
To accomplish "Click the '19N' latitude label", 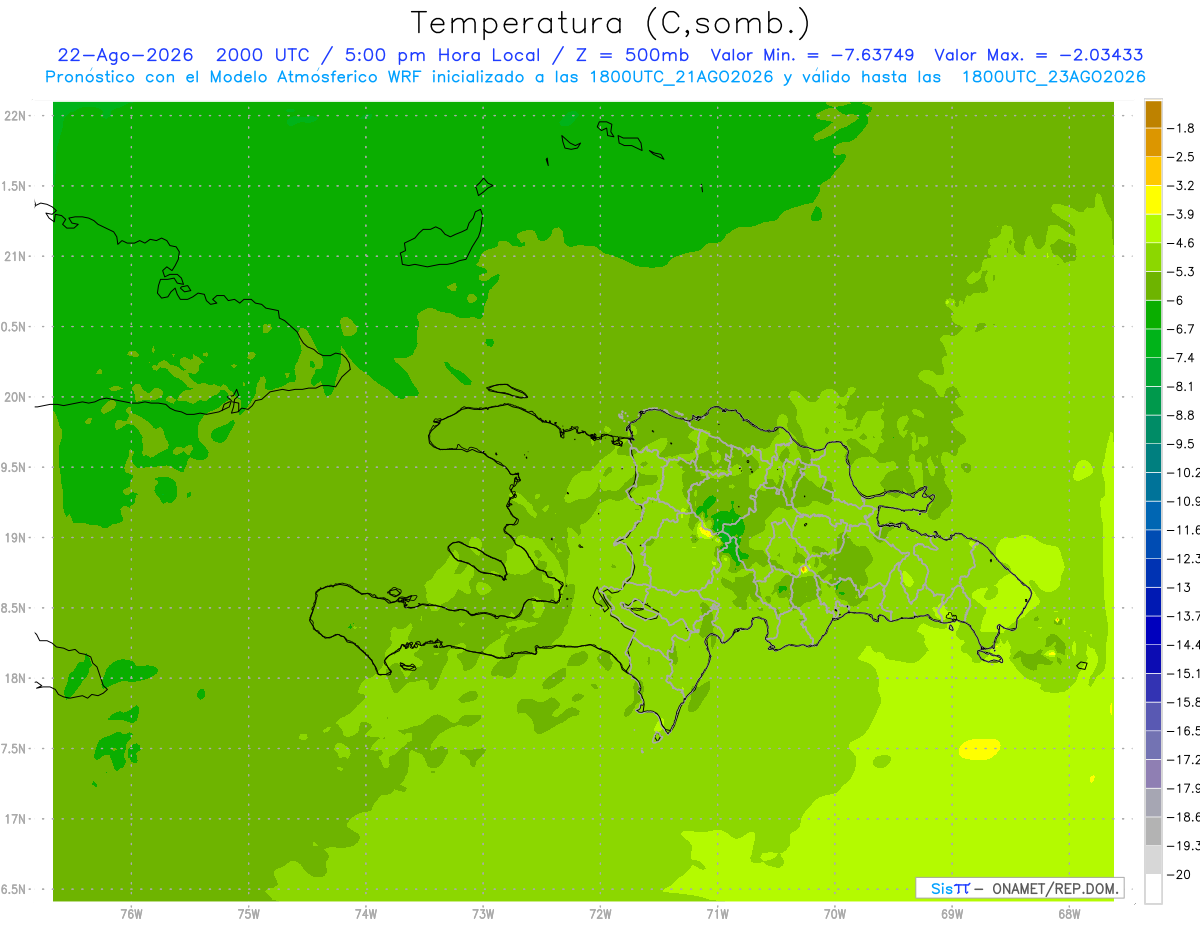I will click(17, 538).
